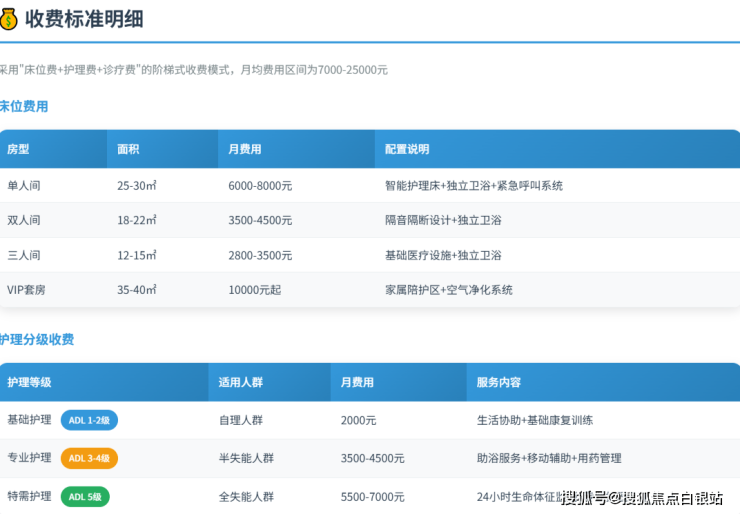Select the 床位费用 section heading
The image size is (740, 514).
[24, 106]
